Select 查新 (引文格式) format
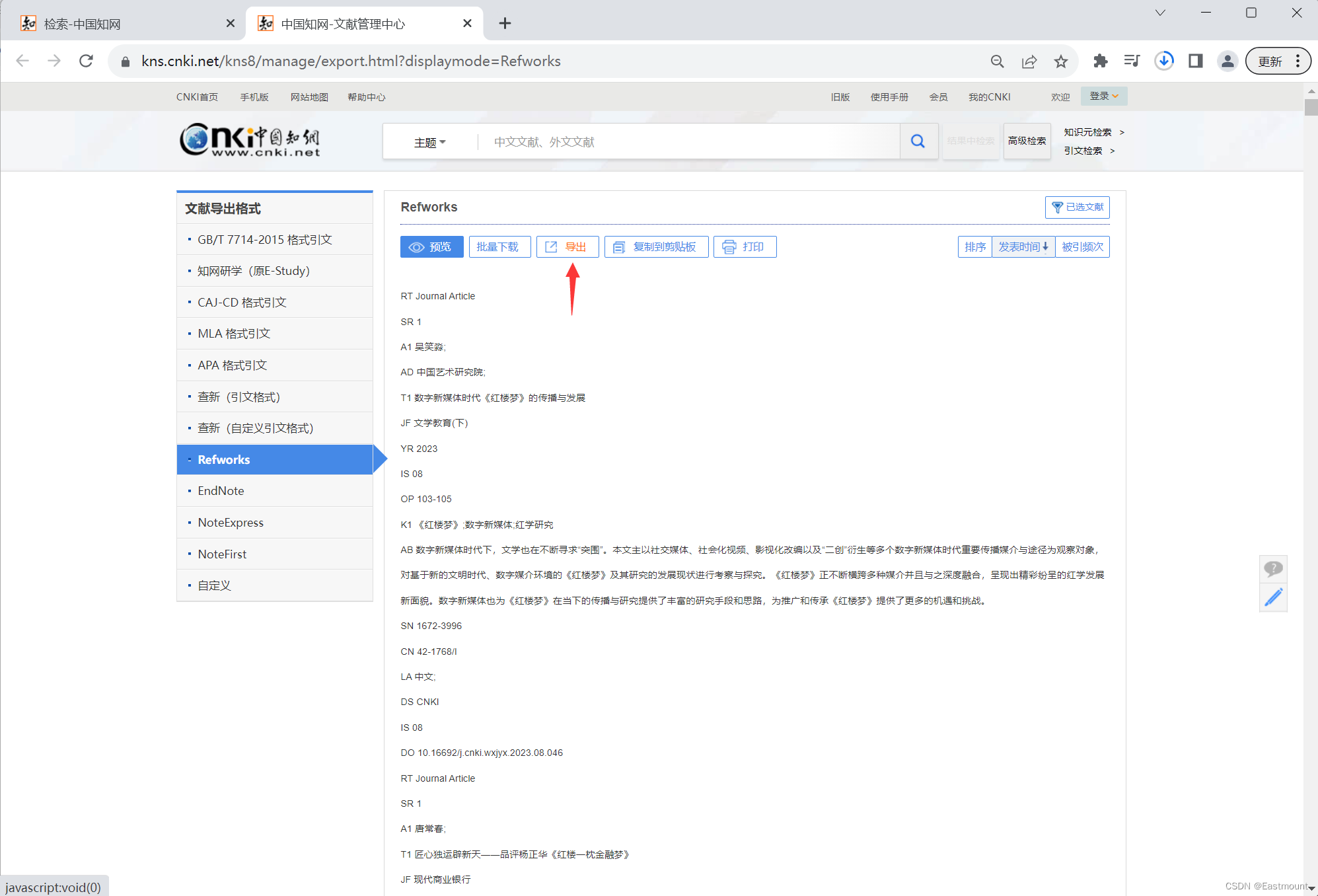Image resolution: width=1318 pixels, height=896 pixels. [x=275, y=396]
